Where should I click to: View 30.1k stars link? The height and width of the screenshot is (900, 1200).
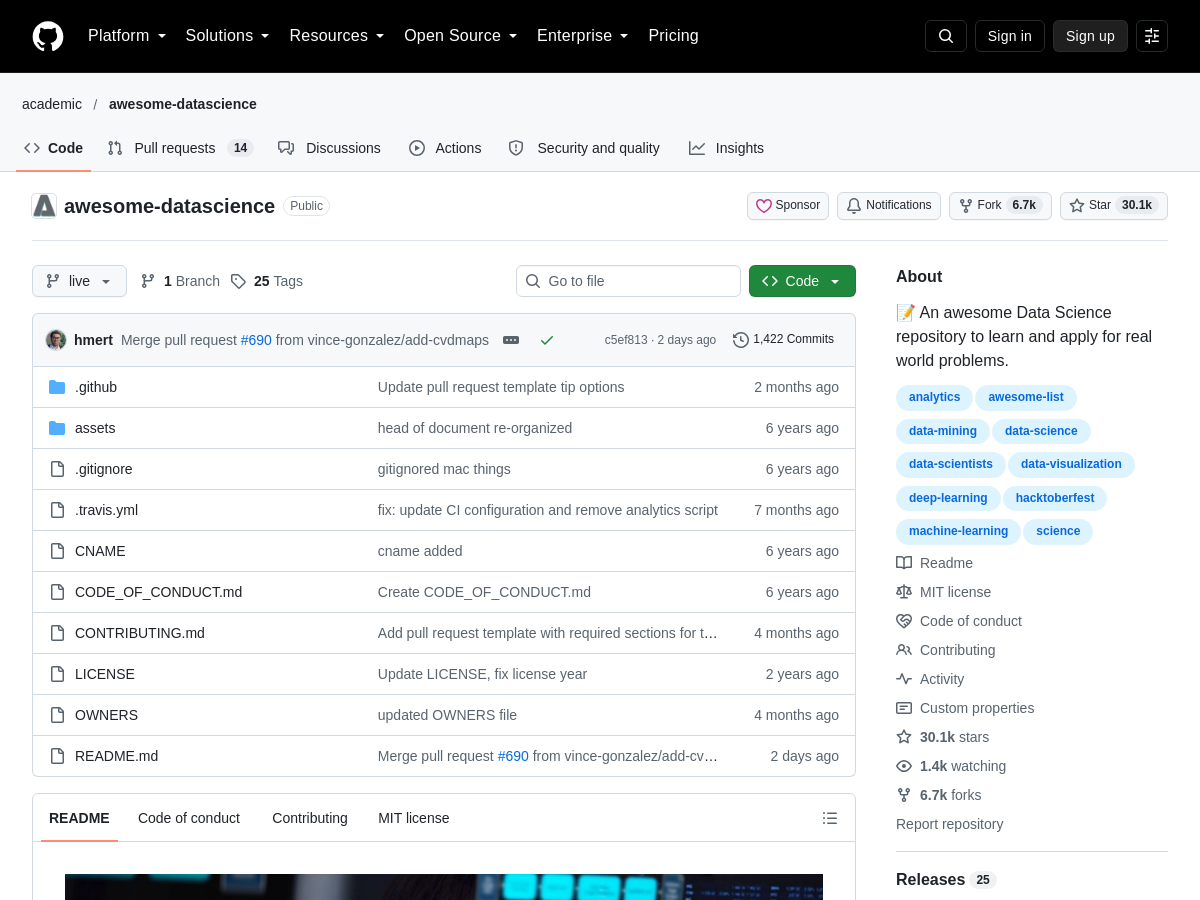pos(943,737)
